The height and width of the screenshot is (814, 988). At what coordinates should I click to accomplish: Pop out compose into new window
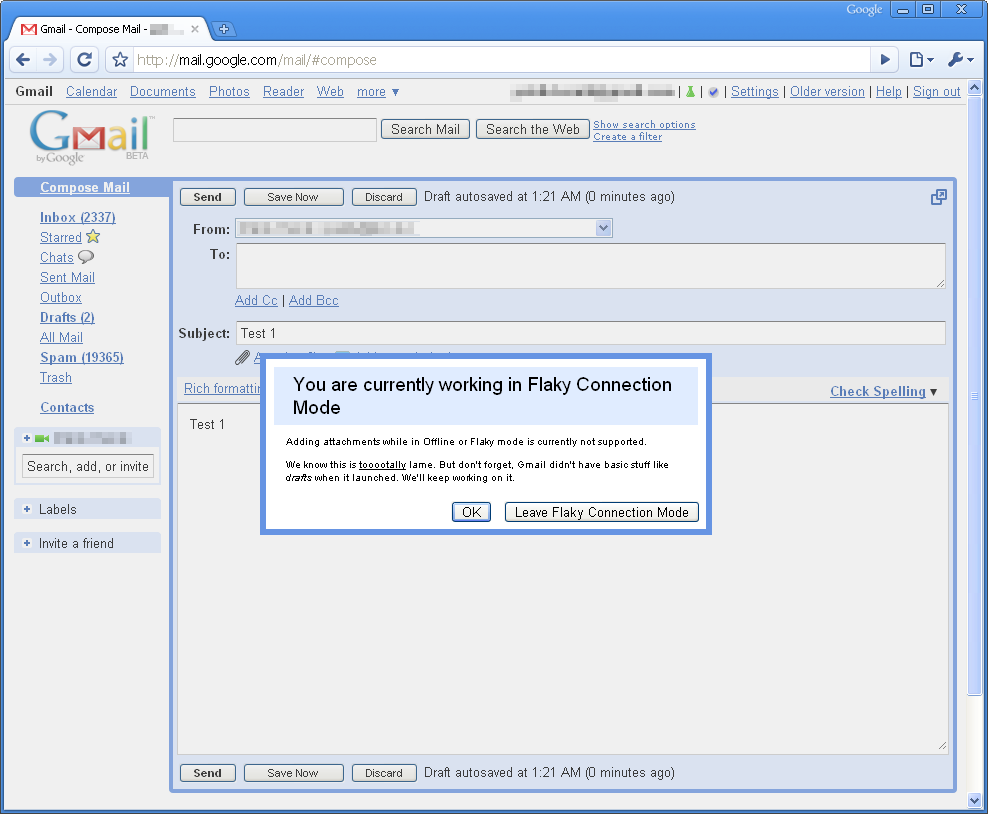(x=938, y=197)
